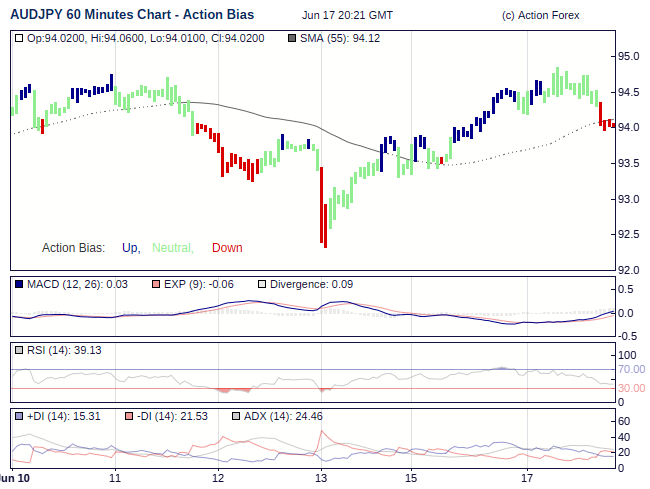This screenshot has height=489, width=650.
Task: Click the +DI (14) legend swatch
Action: (x=20, y=416)
